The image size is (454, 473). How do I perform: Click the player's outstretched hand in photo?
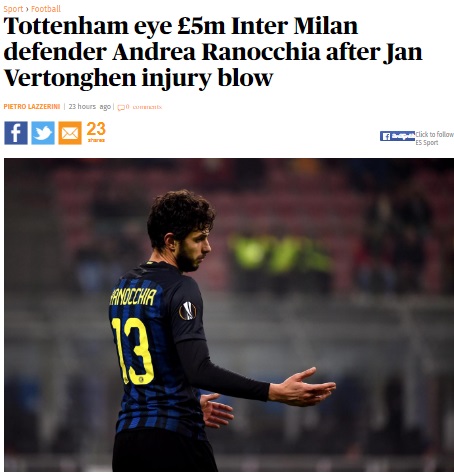(302, 387)
